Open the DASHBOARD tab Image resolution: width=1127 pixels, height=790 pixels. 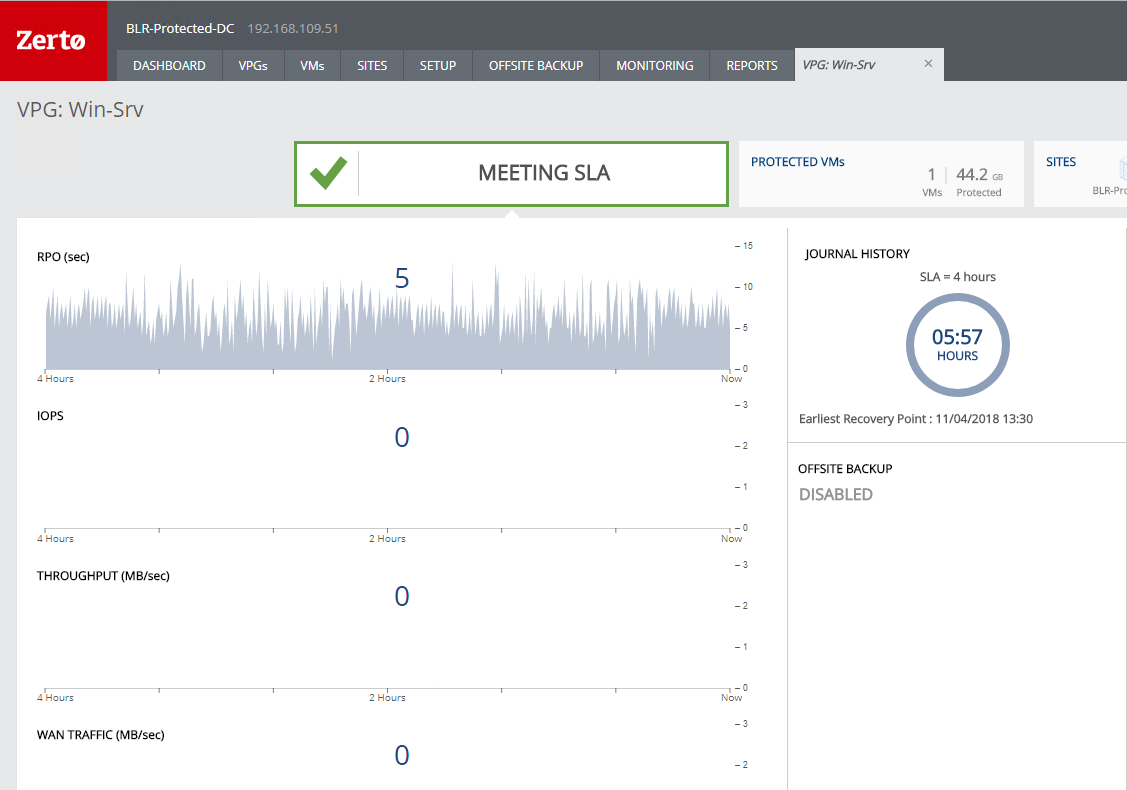click(169, 66)
